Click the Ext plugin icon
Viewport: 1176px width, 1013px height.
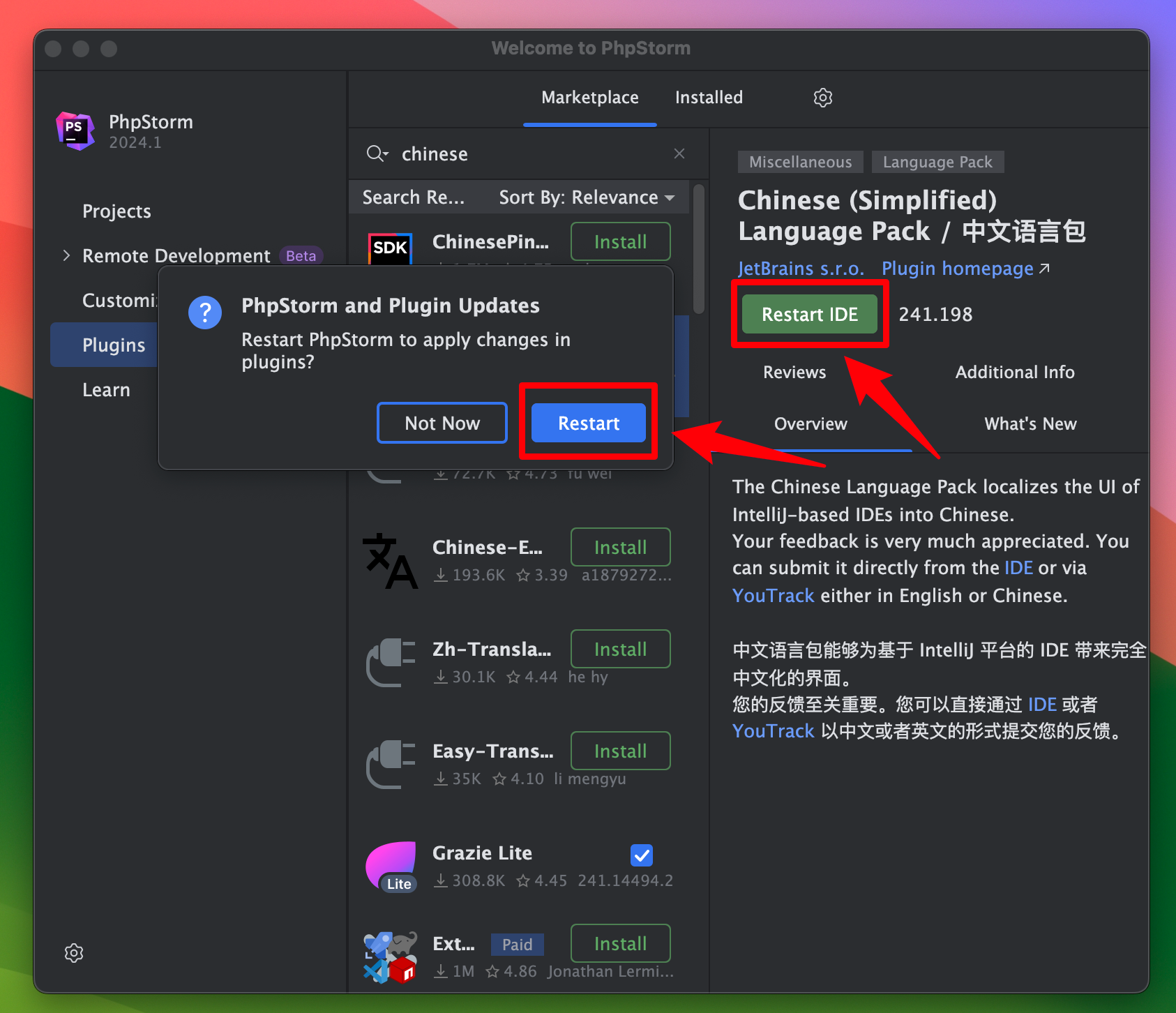pyautogui.click(x=391, y=957)
